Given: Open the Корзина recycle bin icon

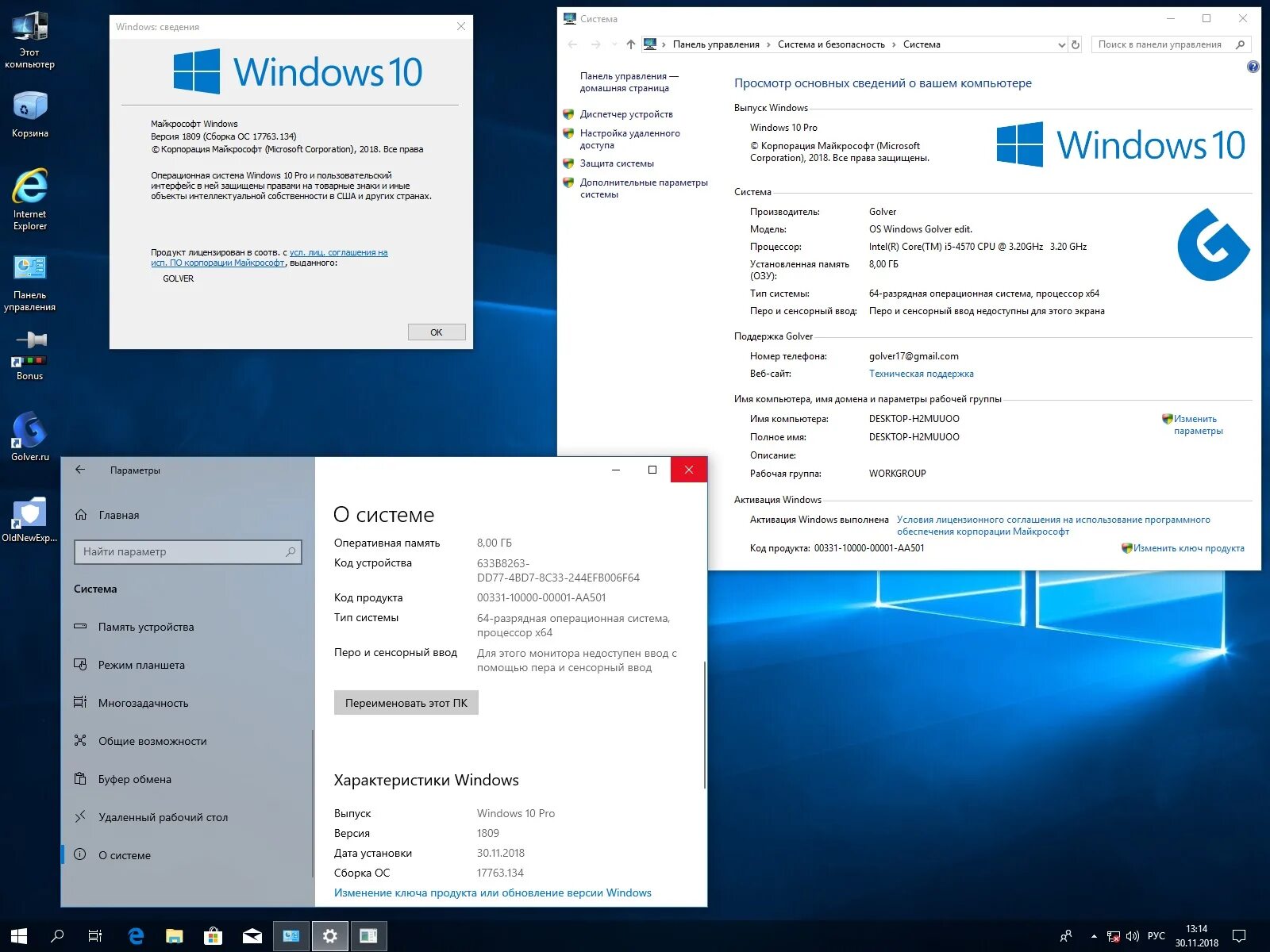Looking at the screenshot, I should coord(29,114).
